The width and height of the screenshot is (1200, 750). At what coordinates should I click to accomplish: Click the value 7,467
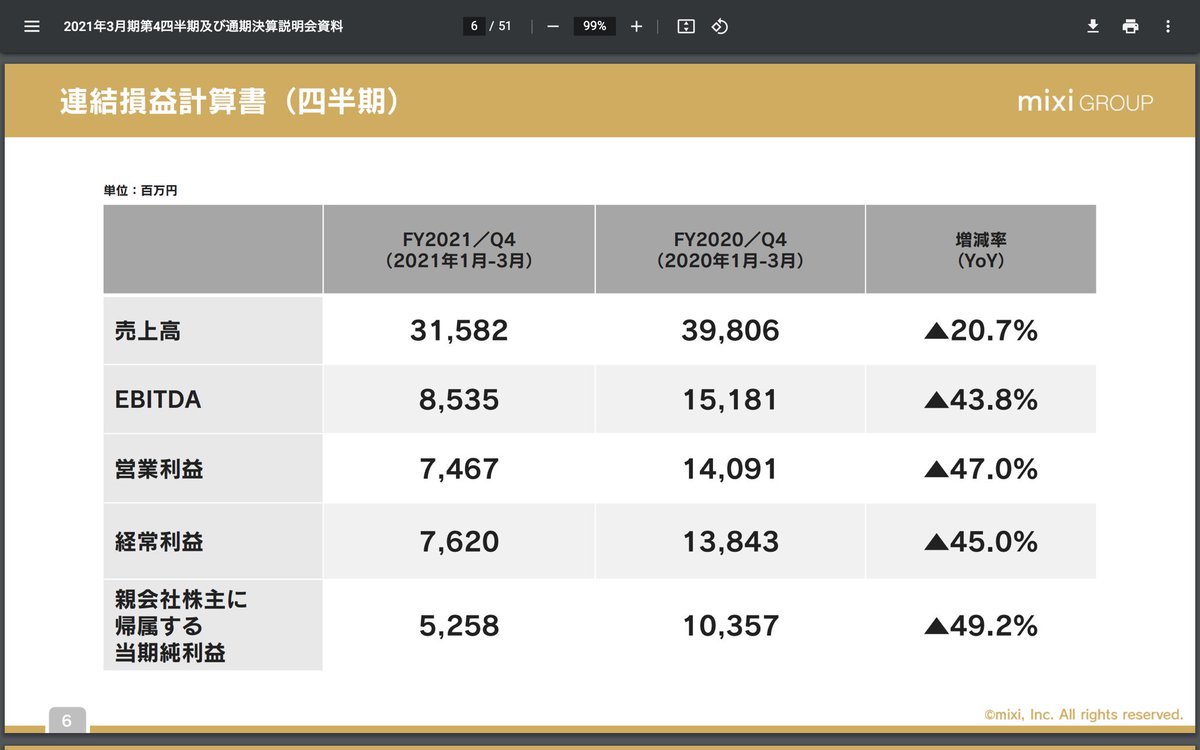[459, 468]
